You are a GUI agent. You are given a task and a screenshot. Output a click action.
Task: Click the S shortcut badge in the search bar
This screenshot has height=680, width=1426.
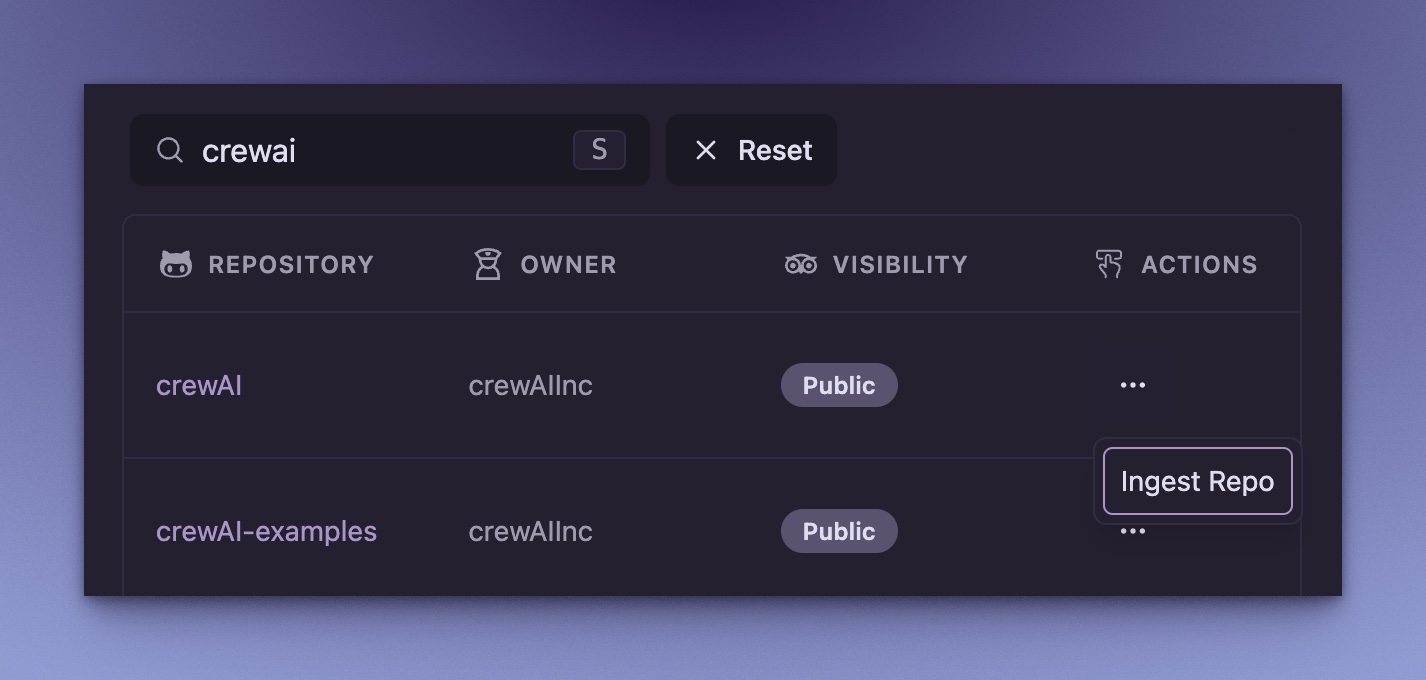pyautogui.click(x=598, y=149)
